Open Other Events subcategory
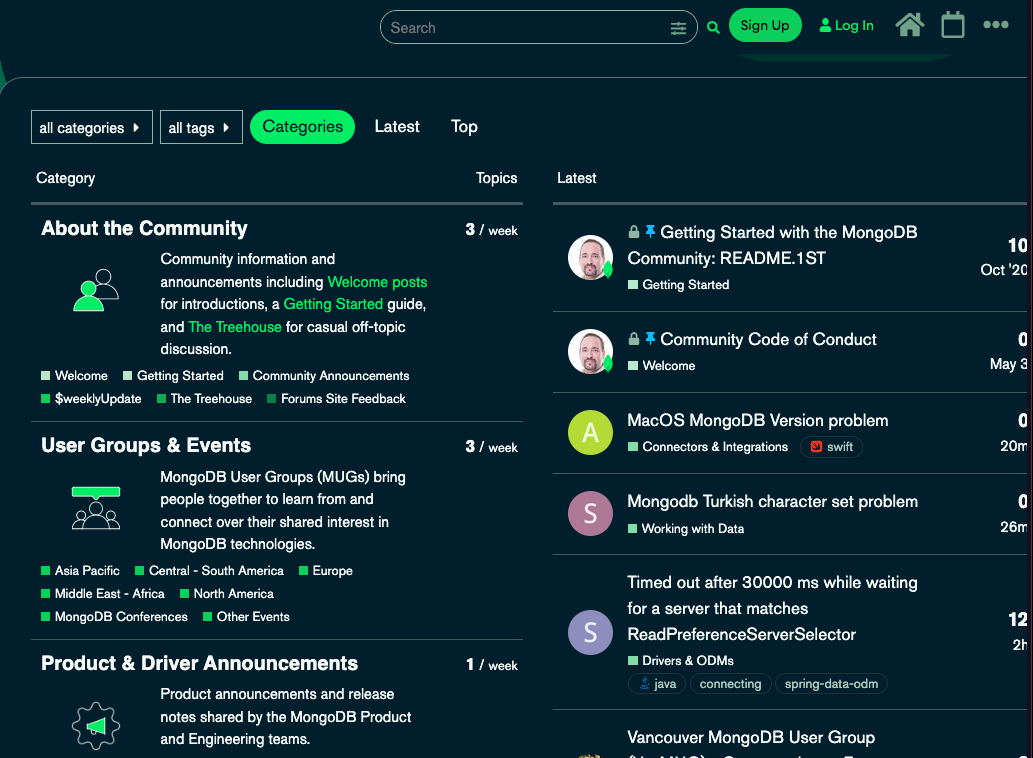Viewport: 1033px width, 758px height. point(246,617)
